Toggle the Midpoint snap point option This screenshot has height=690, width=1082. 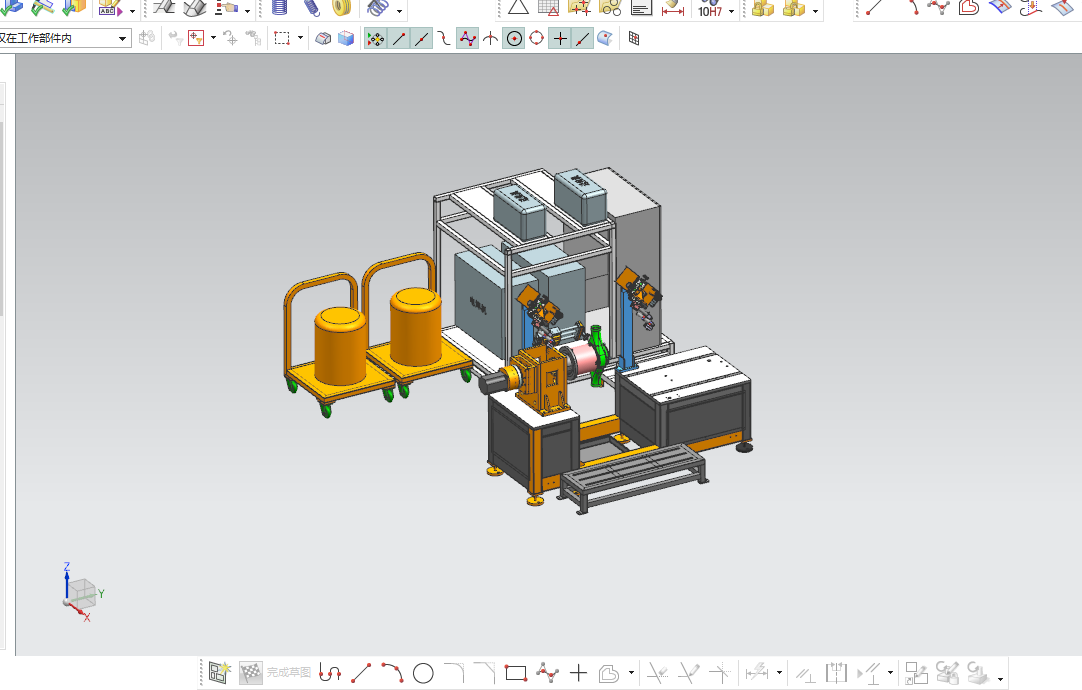[x=422, y=39]
